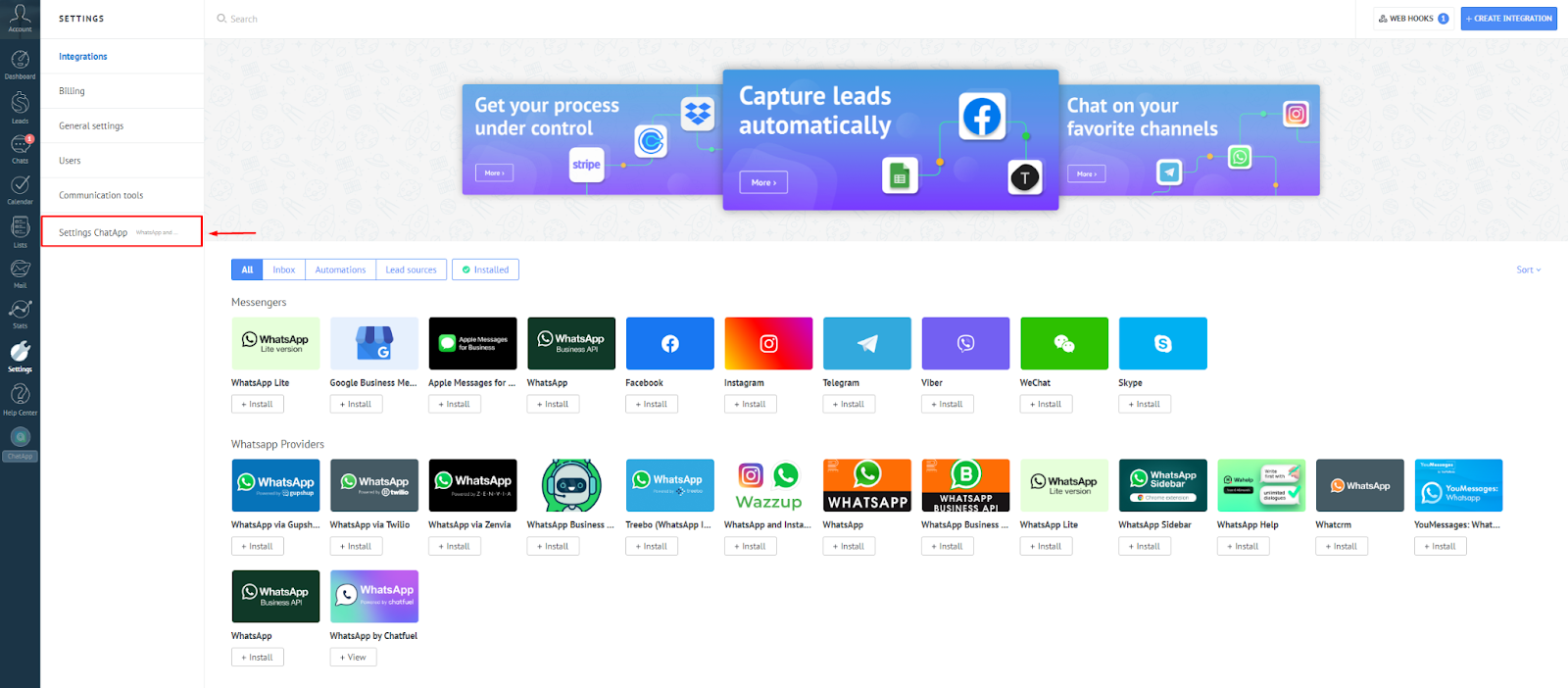1568x688 pixels.
Task: Open Billing settings menu item
Action: [x=122, y=91]
